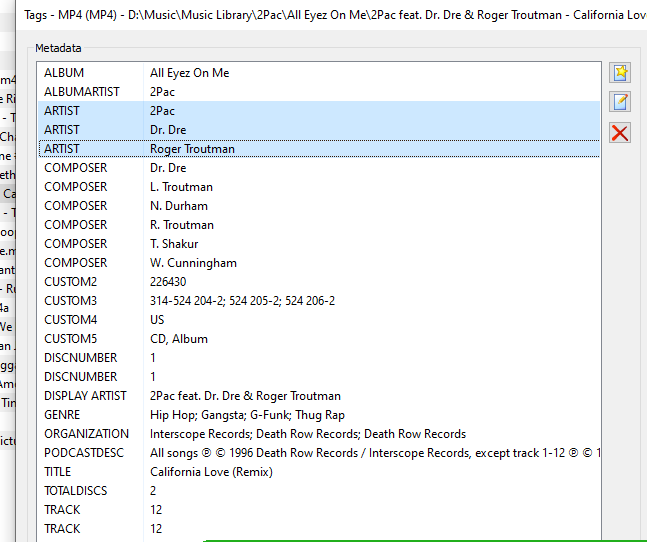Image resolution: width=647 pixels, height=542 pixels.
Task: Select the ALBUM row All Eyez On Me
Action: click(x=319, y=73)
